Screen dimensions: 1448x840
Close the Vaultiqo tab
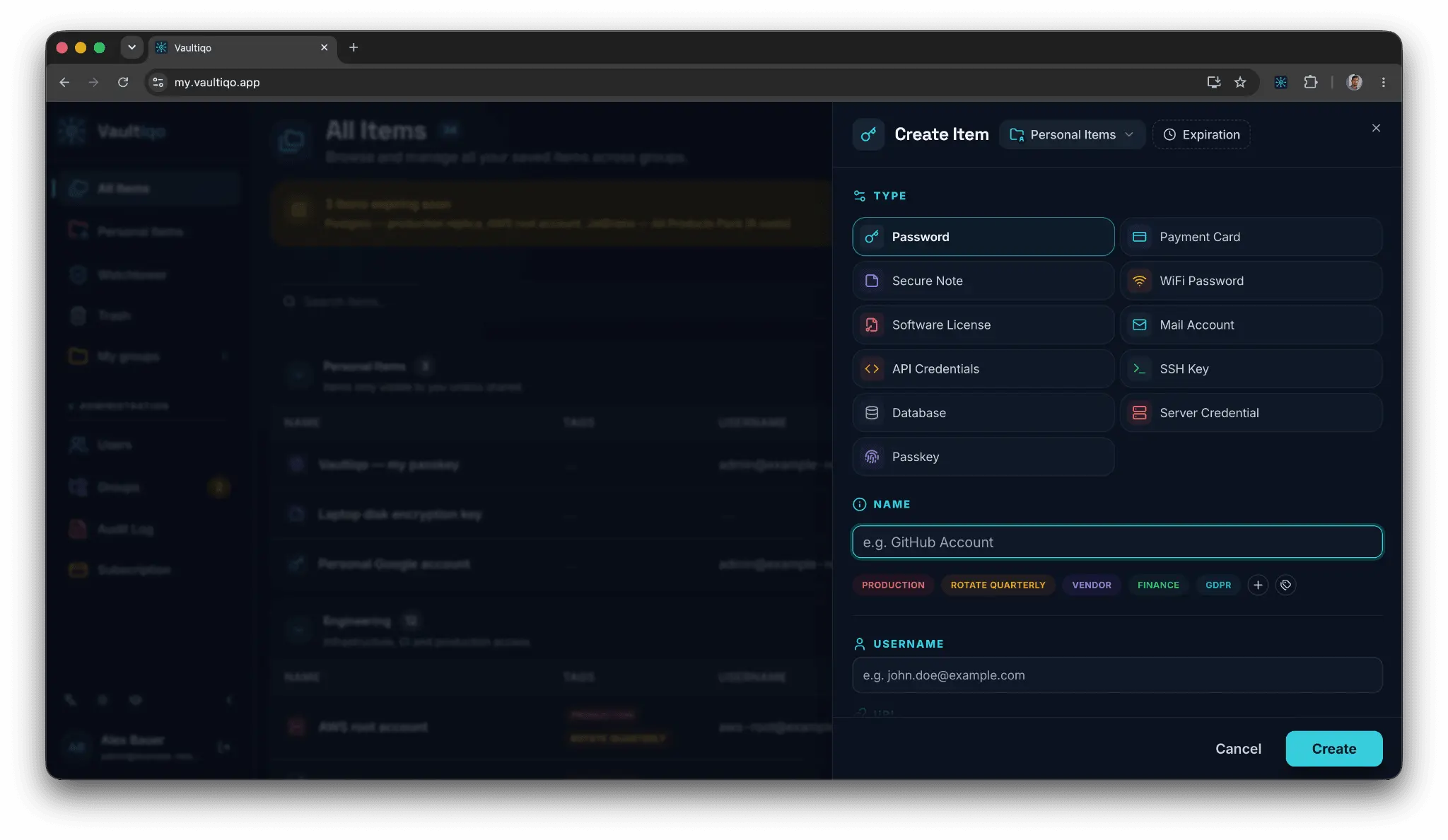click(324, 47)
